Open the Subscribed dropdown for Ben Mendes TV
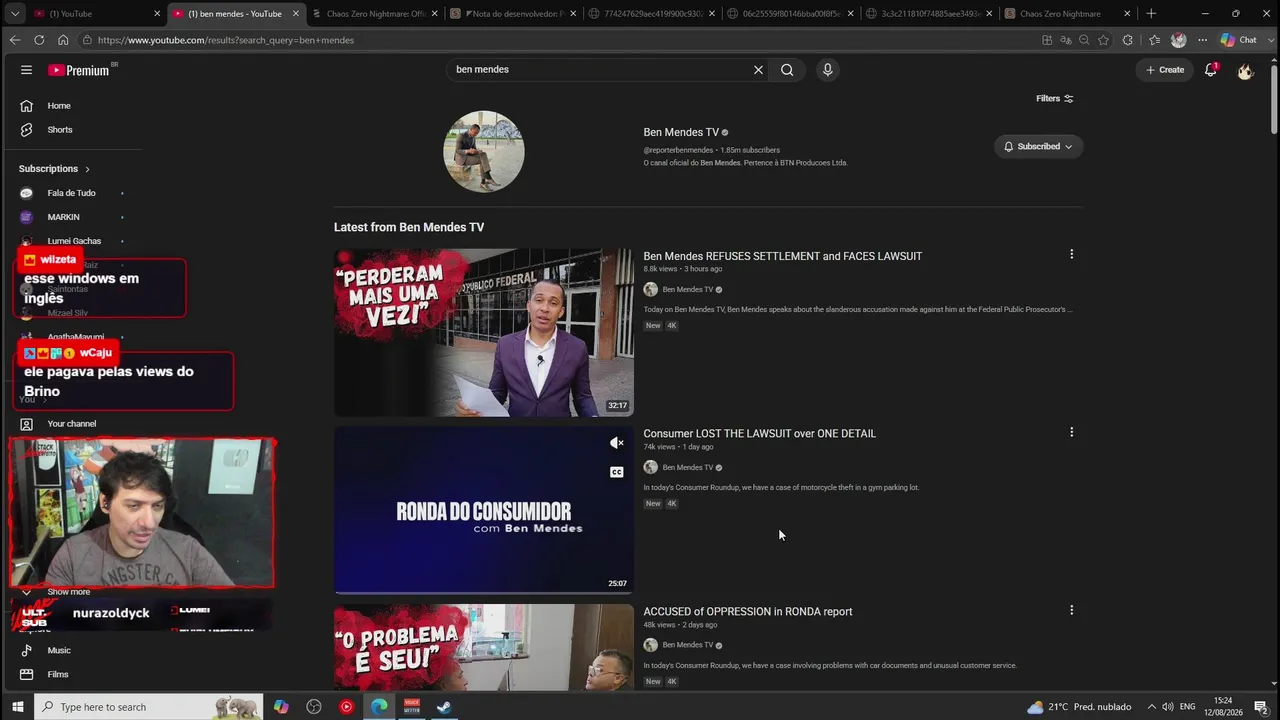This screenshot has height=720, width=1280. (x=1038, y=147)
